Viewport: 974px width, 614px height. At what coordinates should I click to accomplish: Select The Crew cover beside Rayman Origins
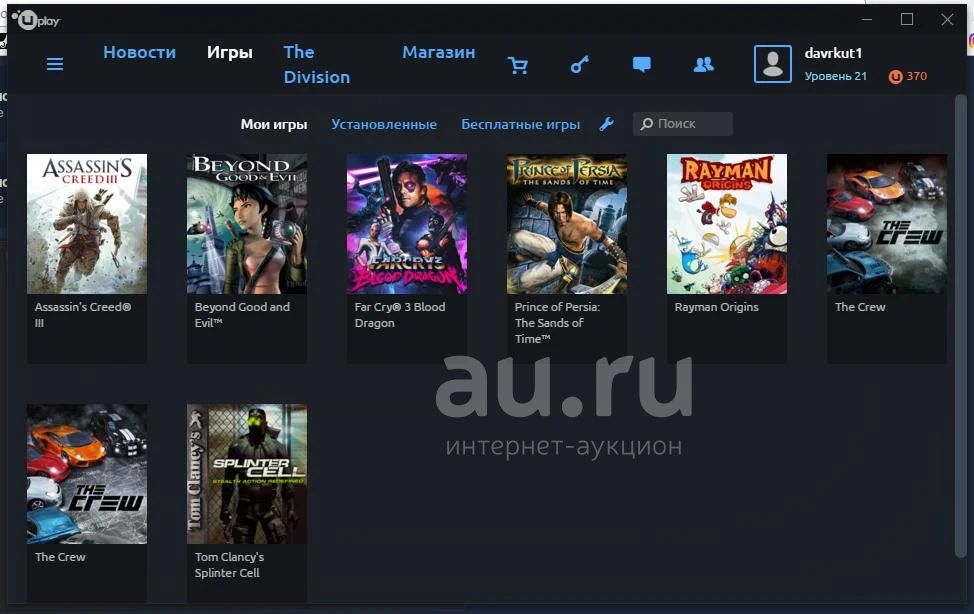pyautogui.click(x=887, y=224)
